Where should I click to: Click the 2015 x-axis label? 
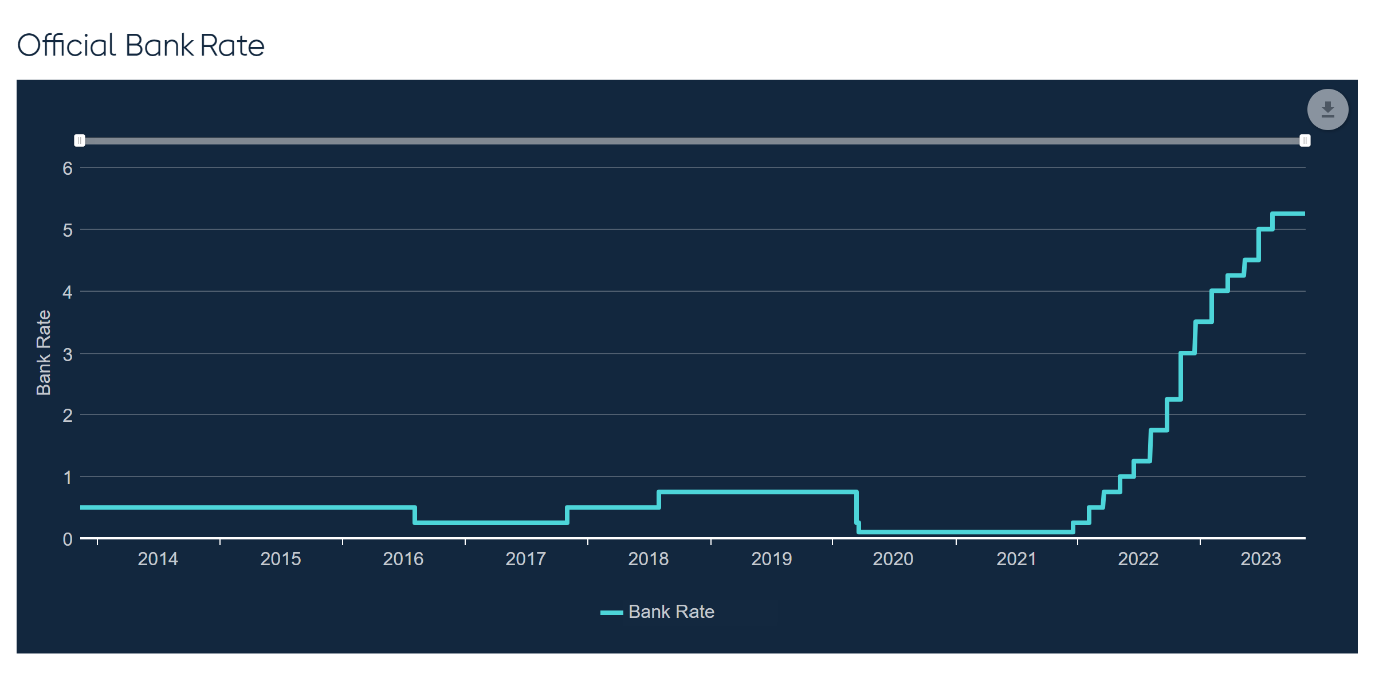tap(280, 559)
